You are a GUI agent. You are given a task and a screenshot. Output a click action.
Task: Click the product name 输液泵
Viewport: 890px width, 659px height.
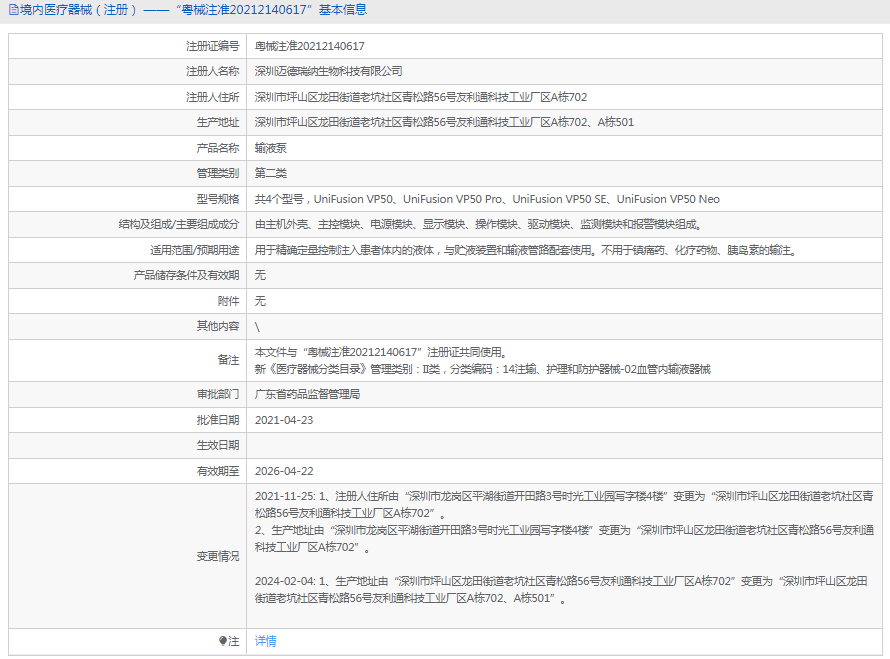point(270,148)
